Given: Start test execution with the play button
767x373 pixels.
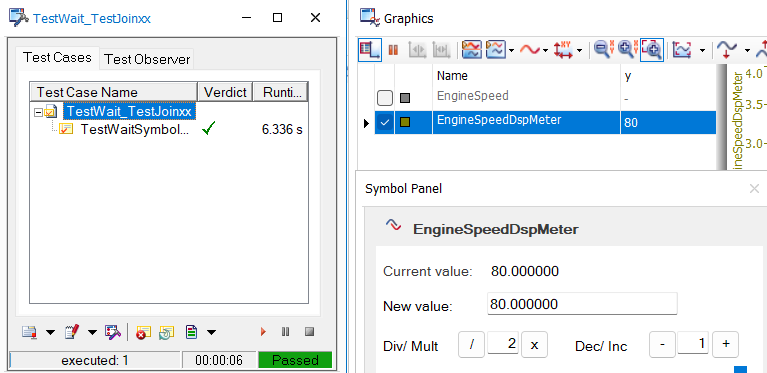Looking at the screenshot, I should point(263,332).
